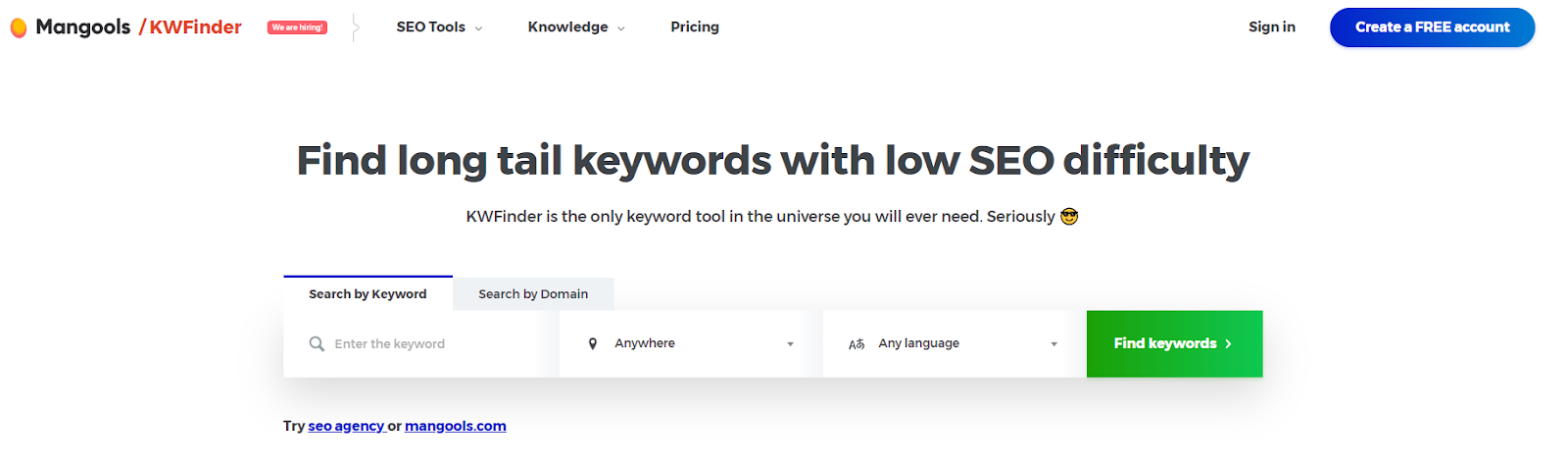Click Create a FREE account button
Viewport: 1568px width, 466px height.
click(1432, 27)
